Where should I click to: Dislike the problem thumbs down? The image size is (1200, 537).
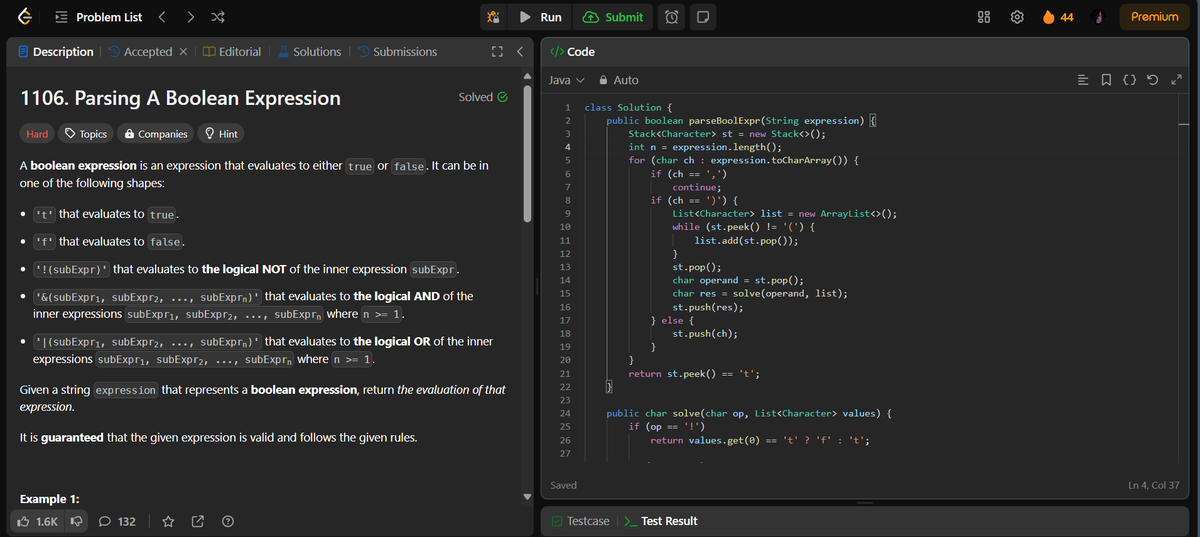[x=74, y=521]
